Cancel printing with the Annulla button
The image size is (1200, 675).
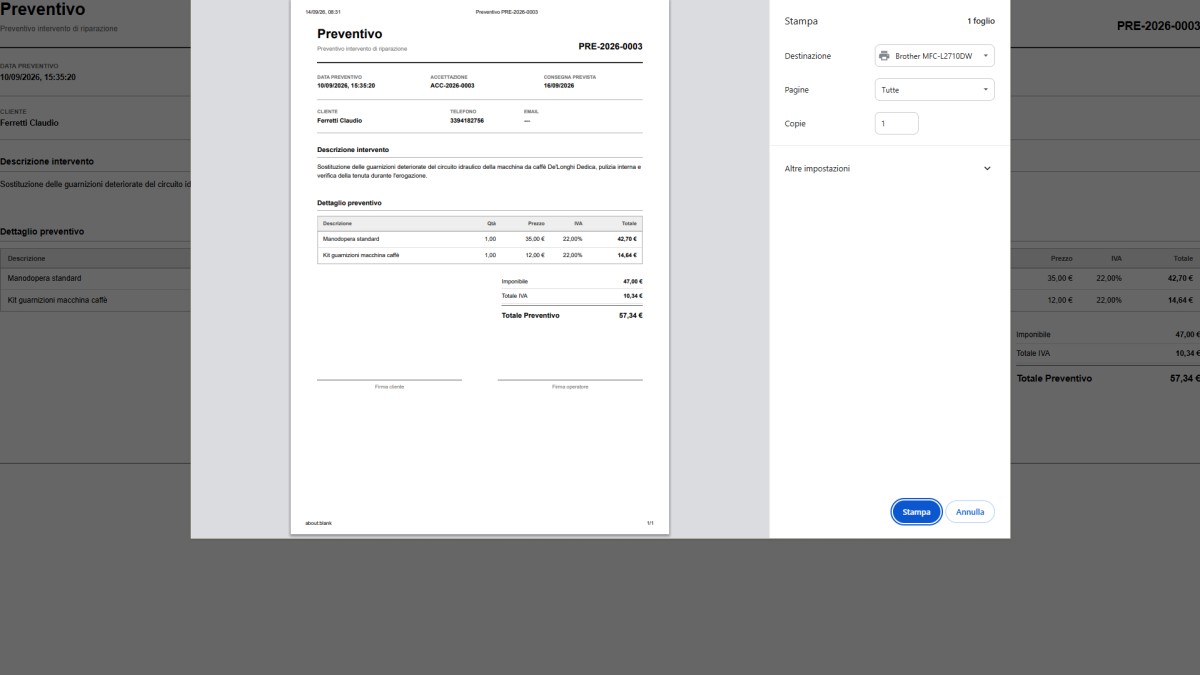click(970, 512)
